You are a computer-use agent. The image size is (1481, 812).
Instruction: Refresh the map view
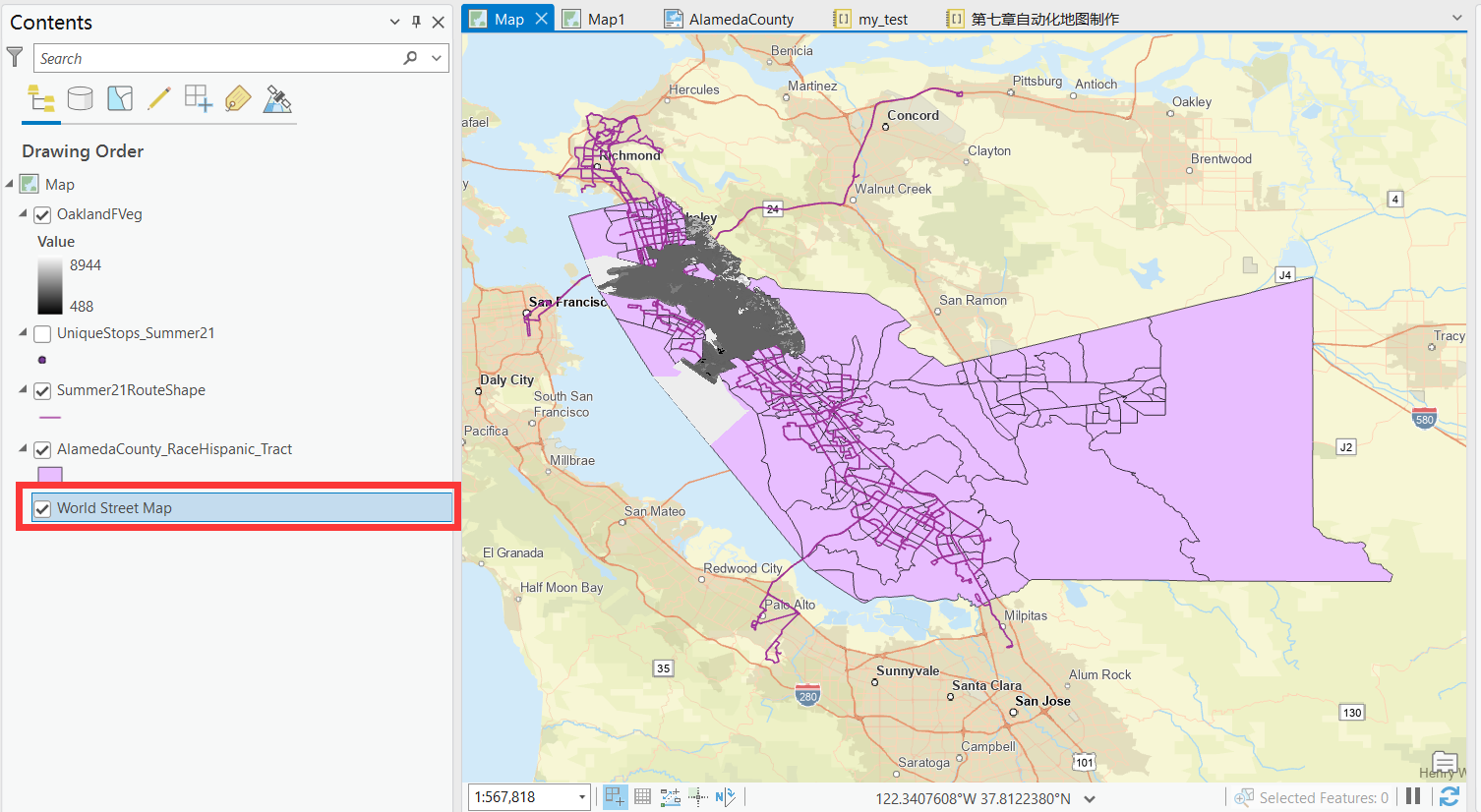(1449, 797)
